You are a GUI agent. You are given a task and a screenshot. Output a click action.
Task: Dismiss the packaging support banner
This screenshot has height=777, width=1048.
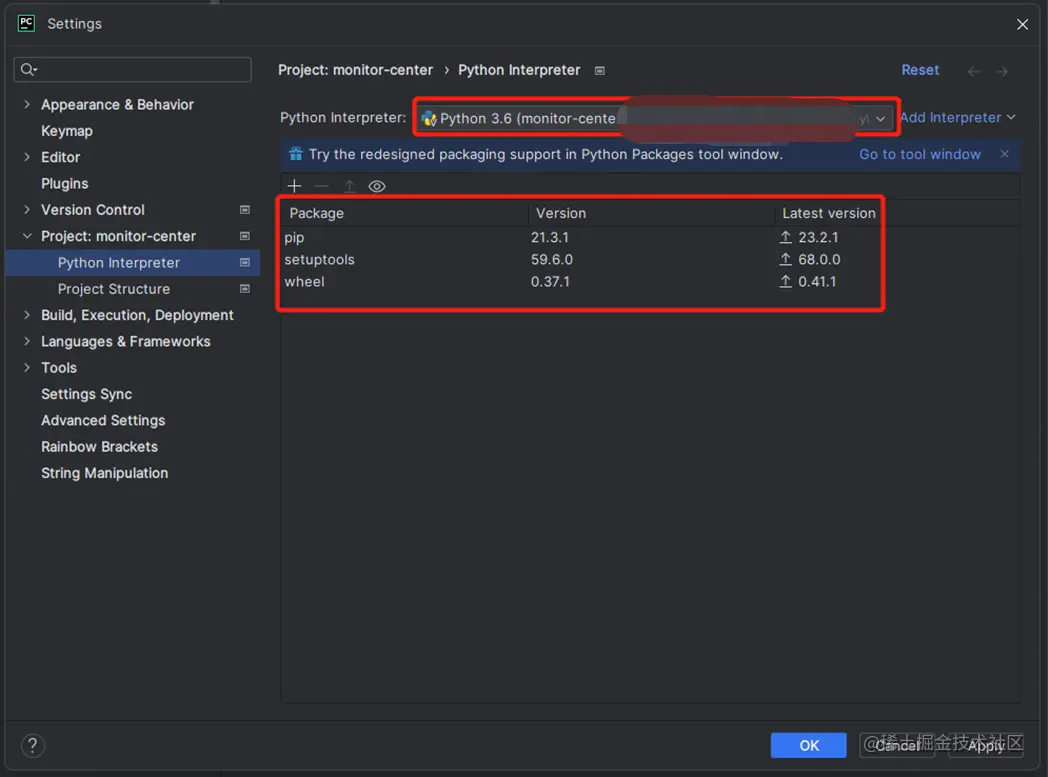(1005, 154)
